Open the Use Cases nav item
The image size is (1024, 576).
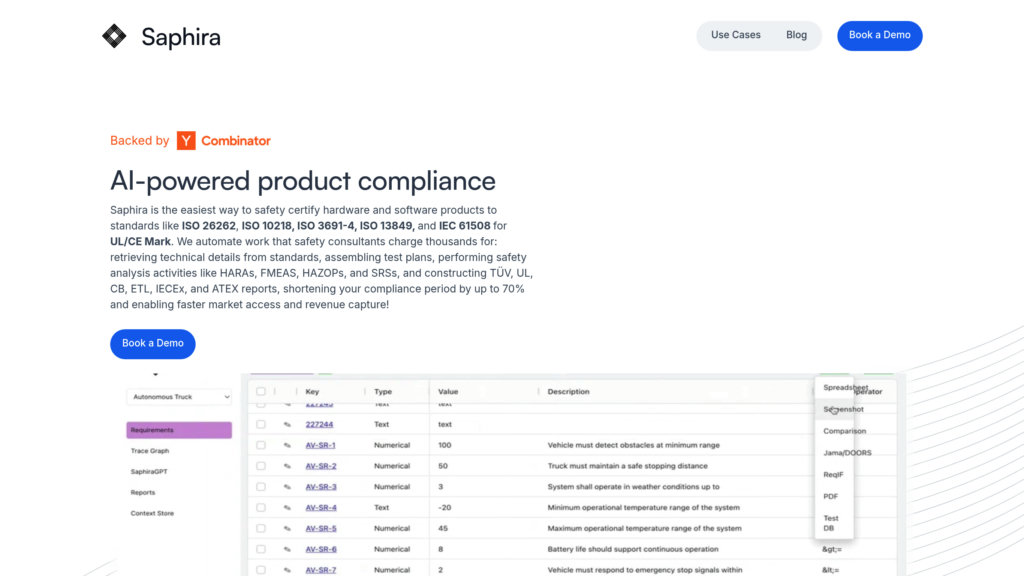735,35
